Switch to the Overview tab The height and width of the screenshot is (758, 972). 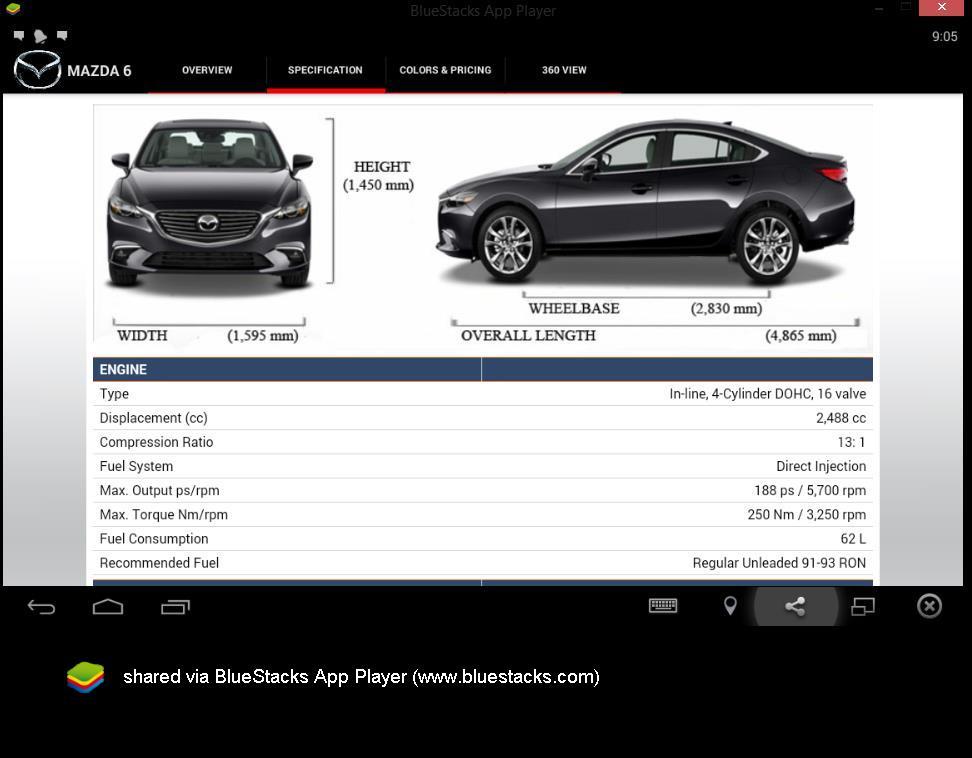tap(207, 70)
